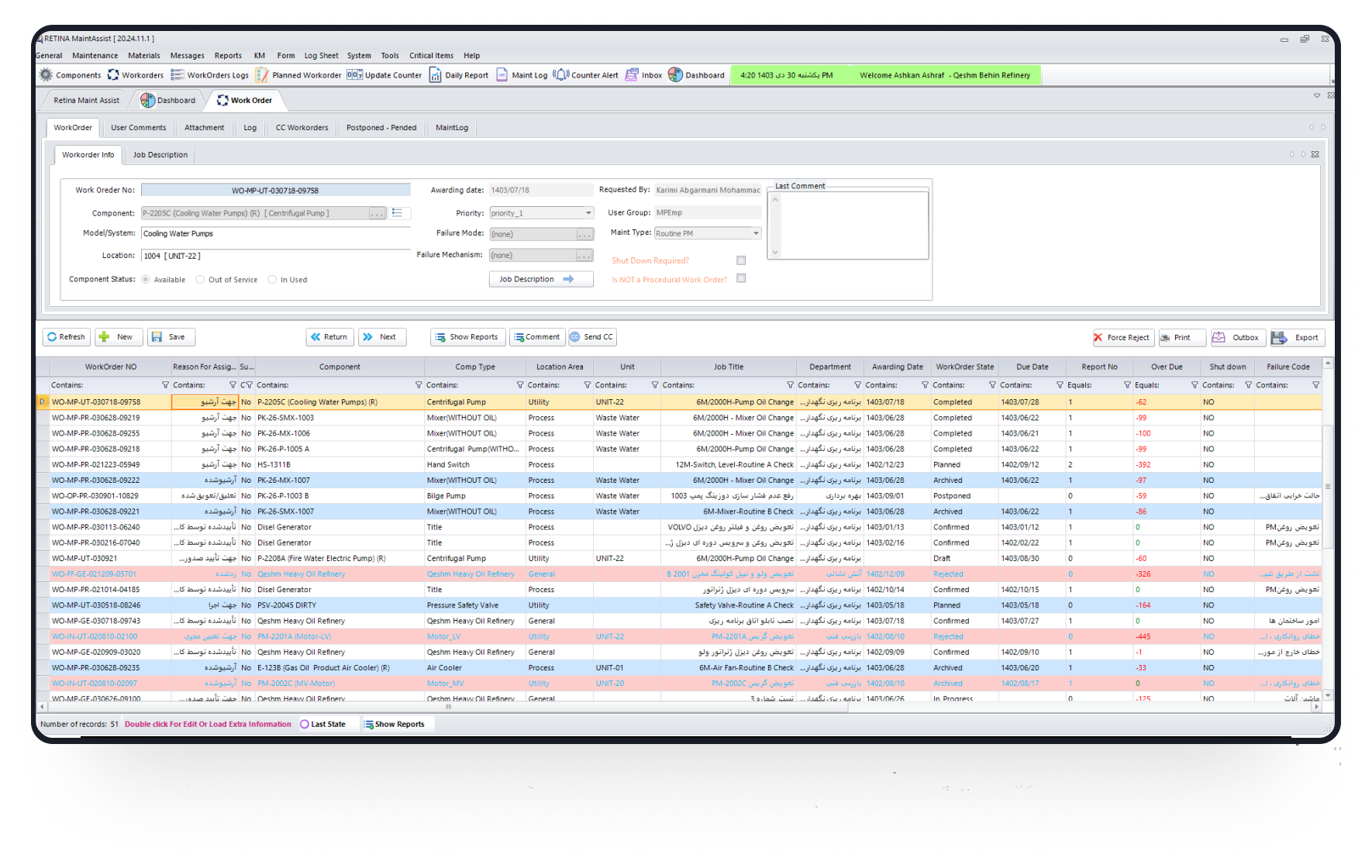The image size is (1372, 868).
Task: Check the Shut Down Required checkbox
Action: coord(741,260)
